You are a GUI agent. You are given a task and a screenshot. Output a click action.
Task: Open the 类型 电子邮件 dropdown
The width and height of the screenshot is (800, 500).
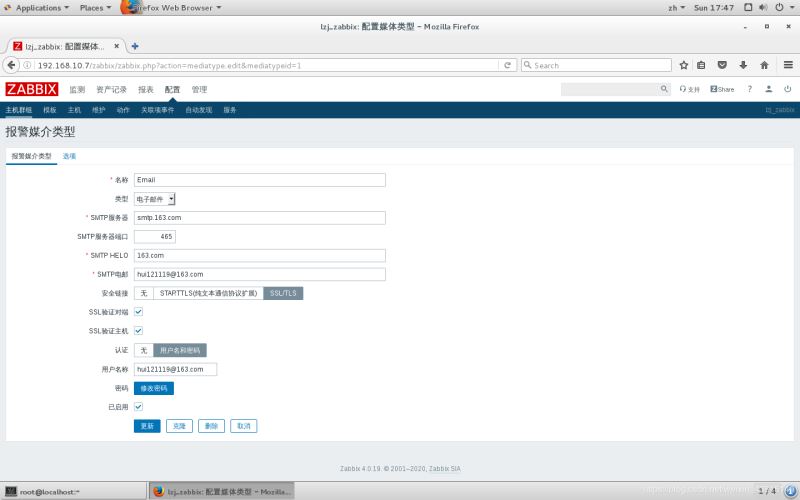click(x=155, y=199)
